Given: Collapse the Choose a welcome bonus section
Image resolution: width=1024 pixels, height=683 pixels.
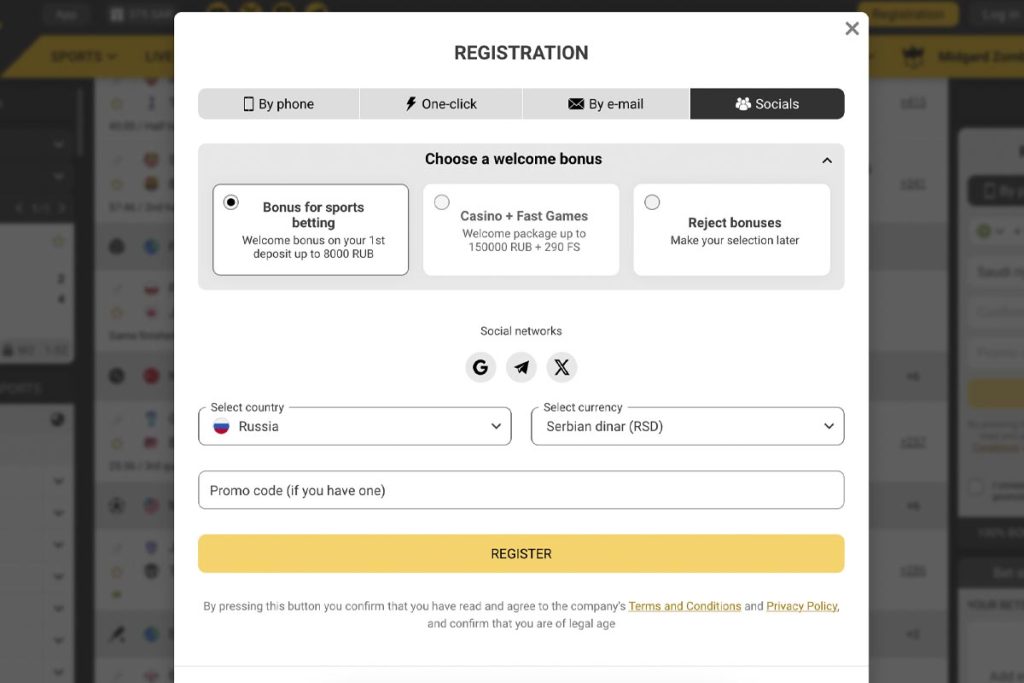Looking at the screenshot, I should tap(826, 160).
